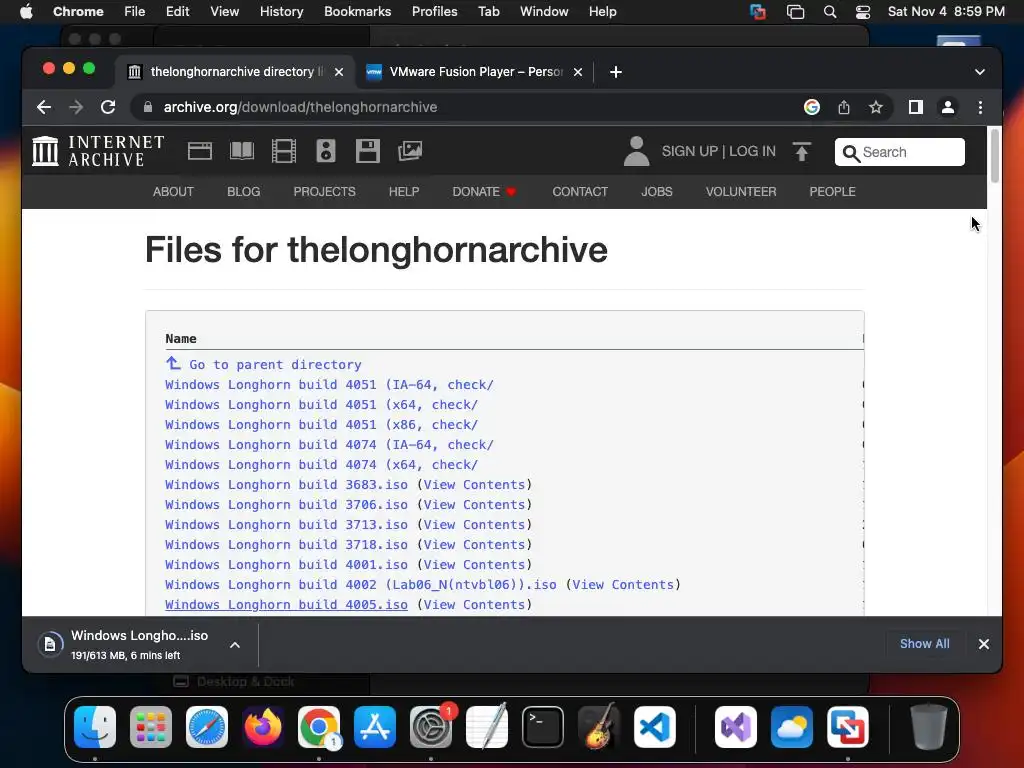The height and width of the screenshot is (768, 1024).
Task: Open Internet Archive texts book icon
Action: click(x=242, y=152)
